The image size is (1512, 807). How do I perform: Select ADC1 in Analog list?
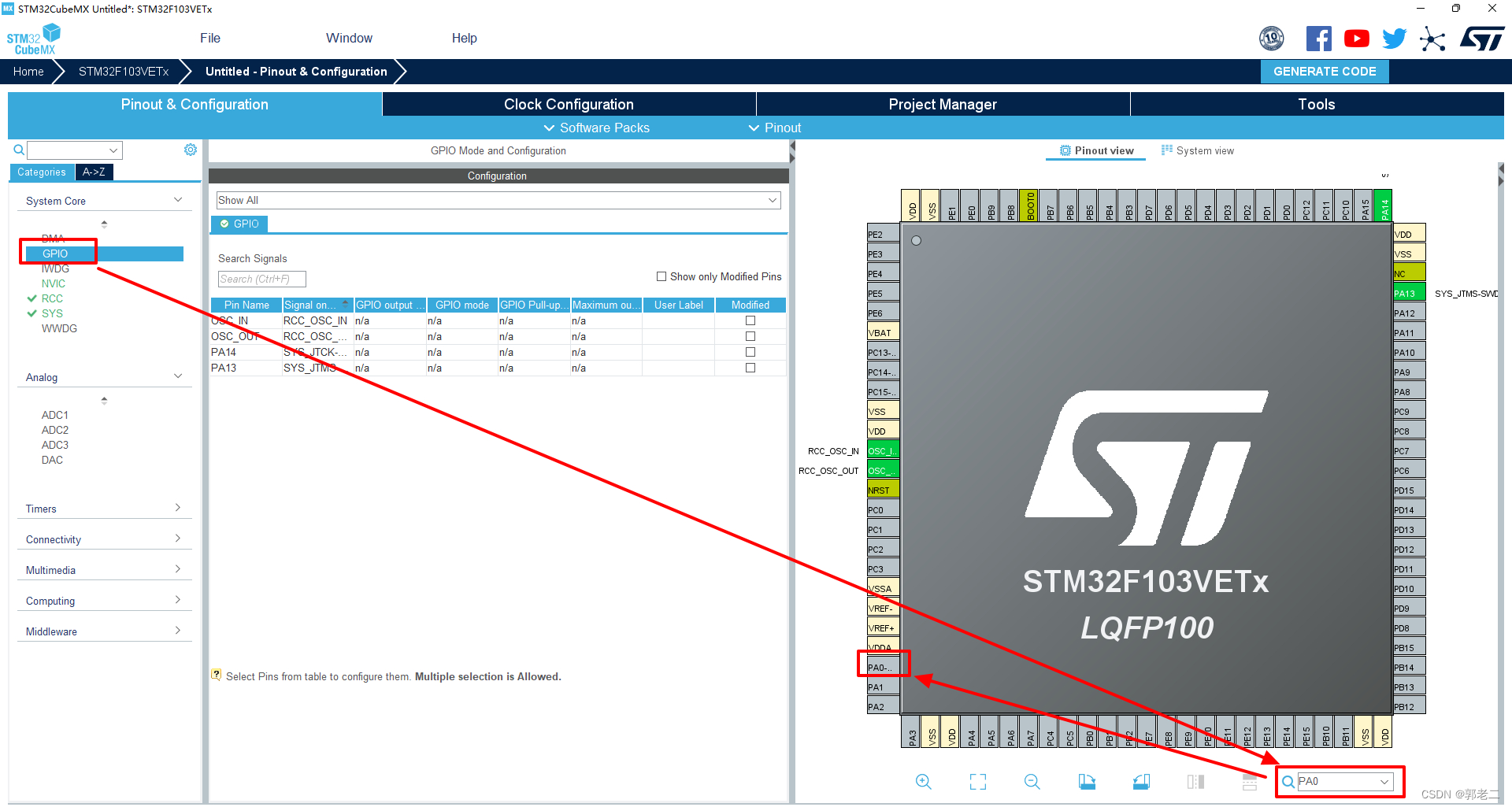click(x=55, y=415)
